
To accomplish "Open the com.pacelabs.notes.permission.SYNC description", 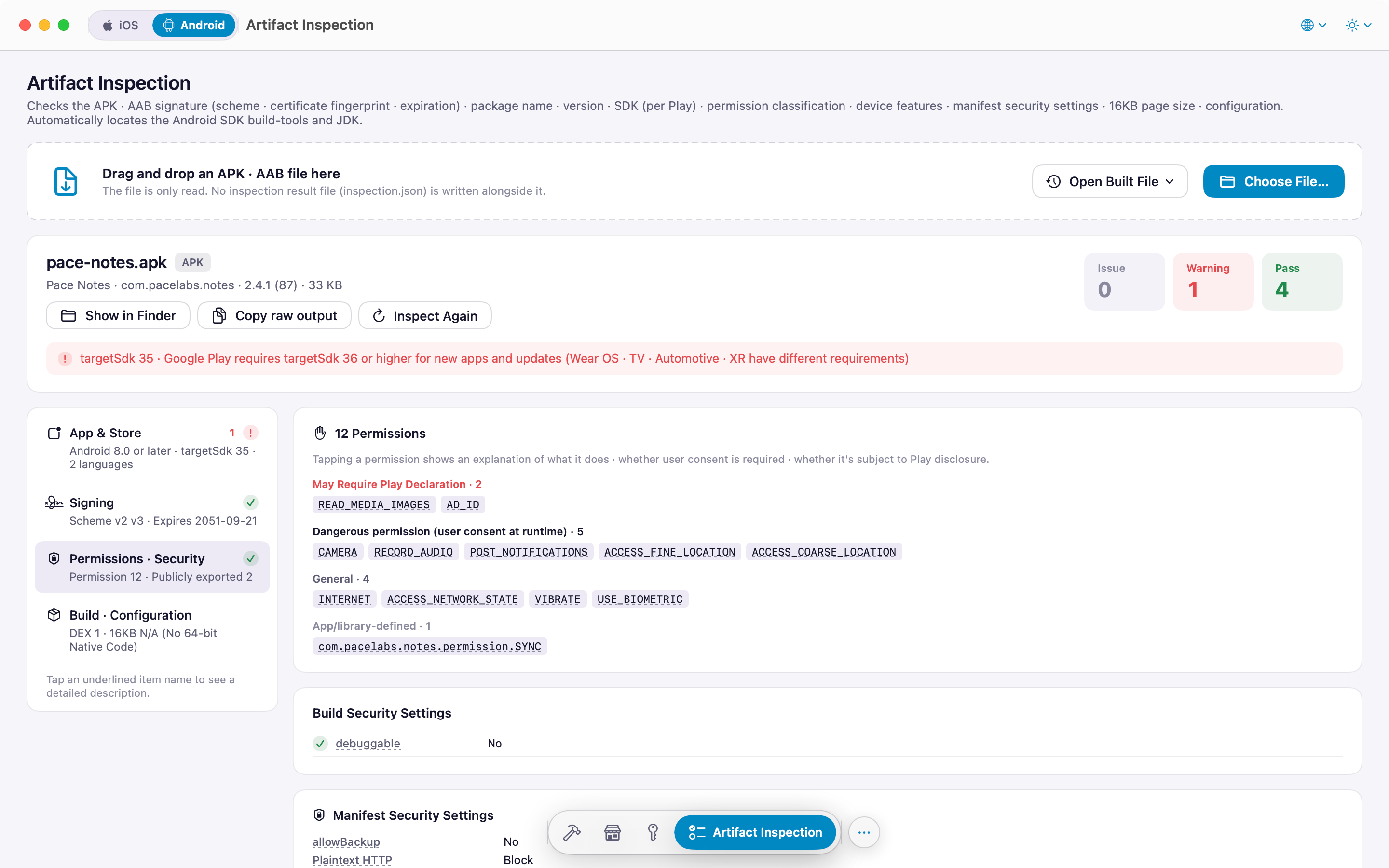I will (x=430, y=646).
